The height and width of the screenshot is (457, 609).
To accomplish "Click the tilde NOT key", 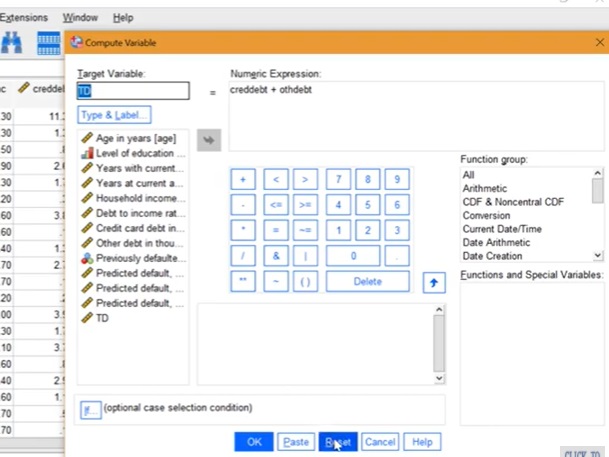I will click(x=276, y=281).
